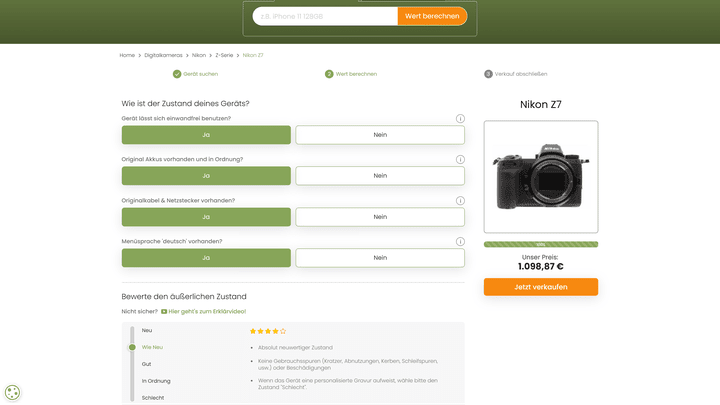The width and height of the screenshot is (720, 405).
Task: Click video icon beside Erklärvideo link
Action: 164,311
